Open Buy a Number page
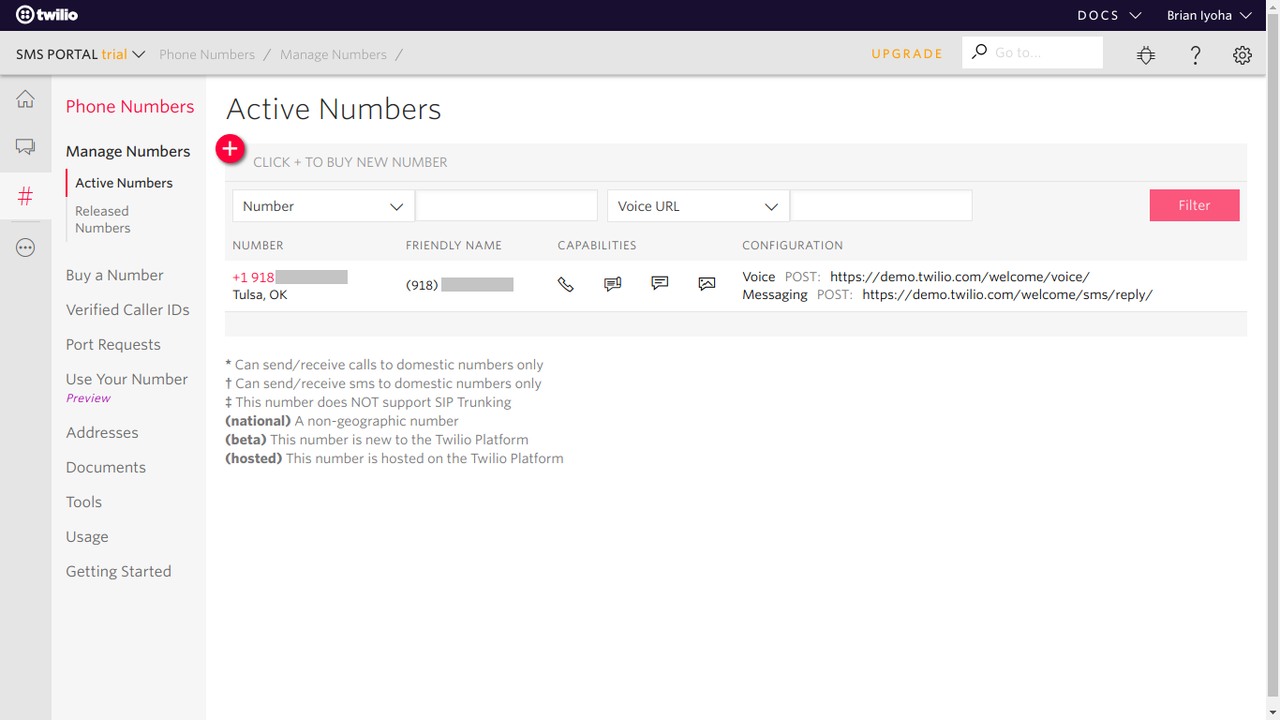 (x=115, y=275)
